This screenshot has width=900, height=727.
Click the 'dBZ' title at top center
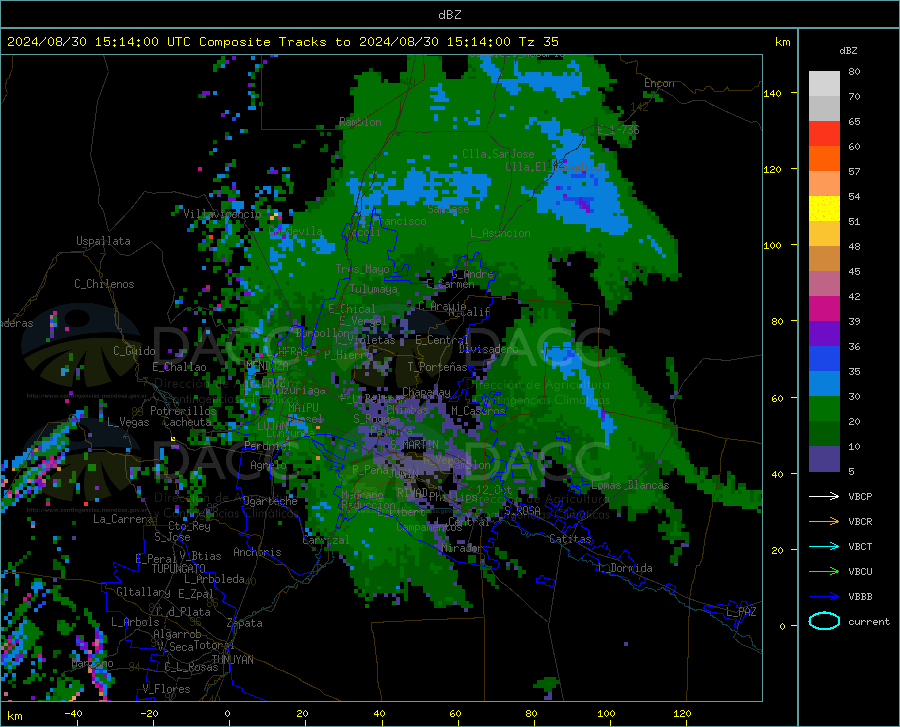tap(449, 15)
